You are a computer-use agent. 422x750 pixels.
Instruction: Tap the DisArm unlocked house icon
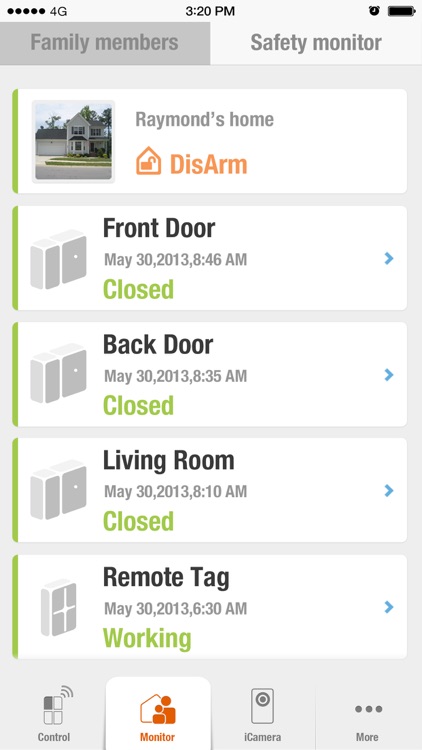(x=148, y=161)
